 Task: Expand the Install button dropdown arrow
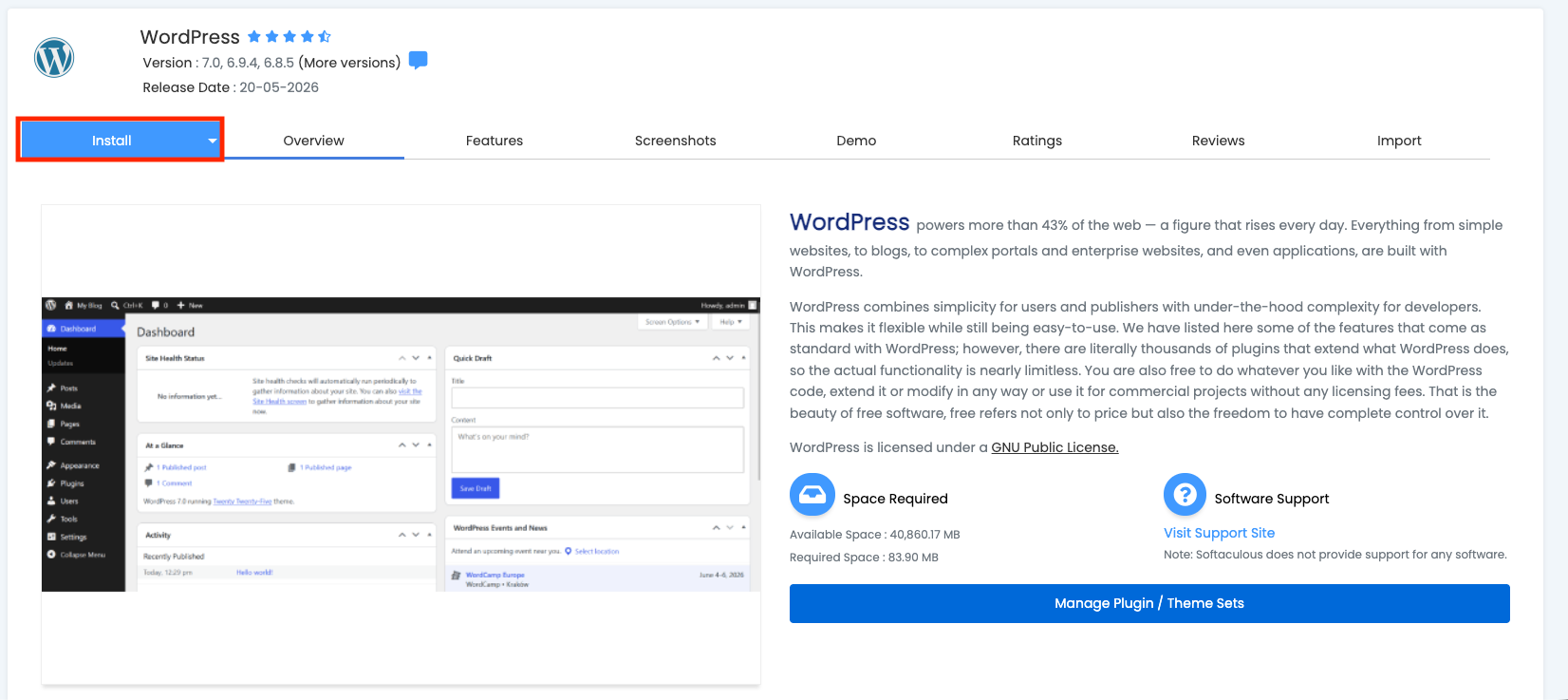pos(213,141)
